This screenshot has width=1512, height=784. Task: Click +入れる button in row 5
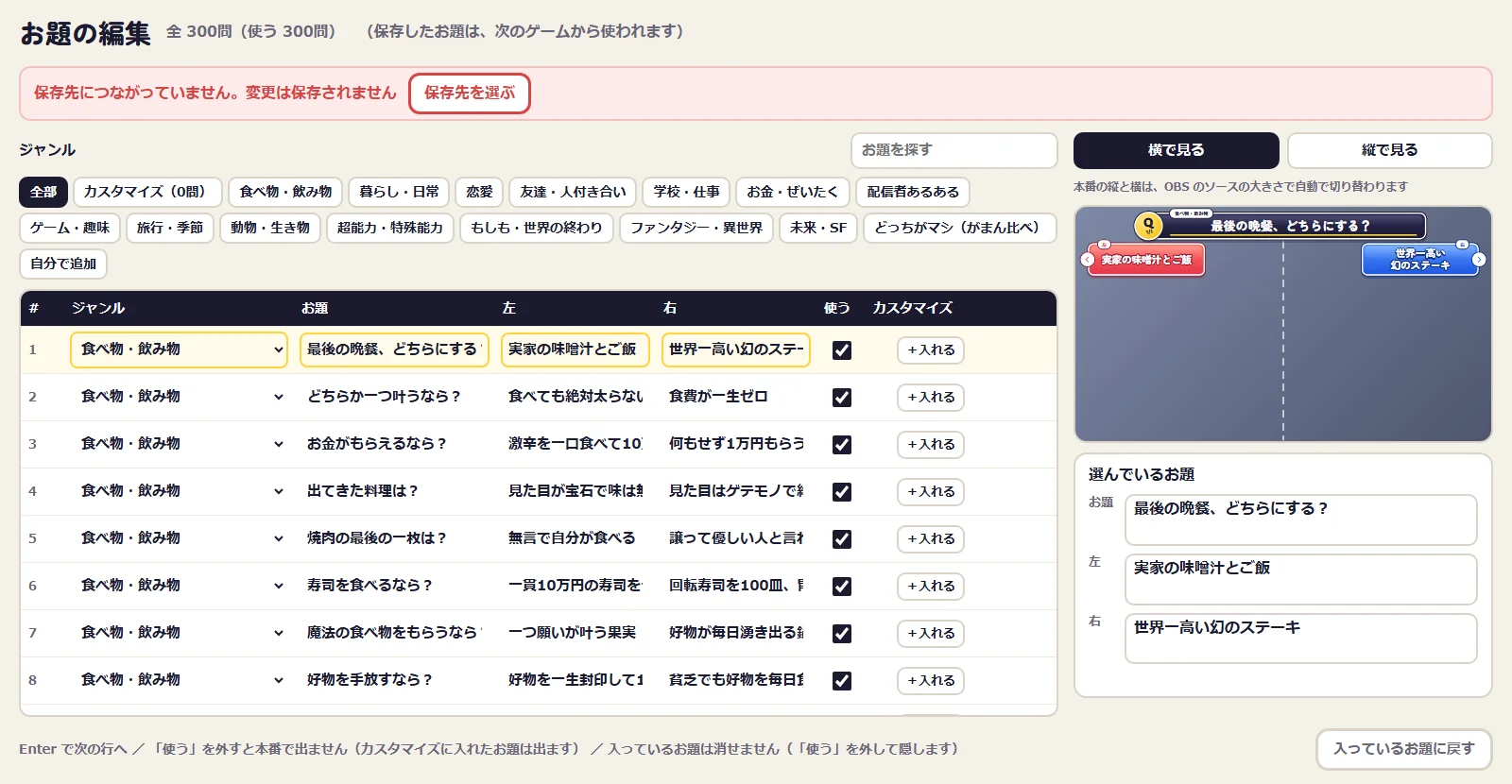click(x=931, y=538)
